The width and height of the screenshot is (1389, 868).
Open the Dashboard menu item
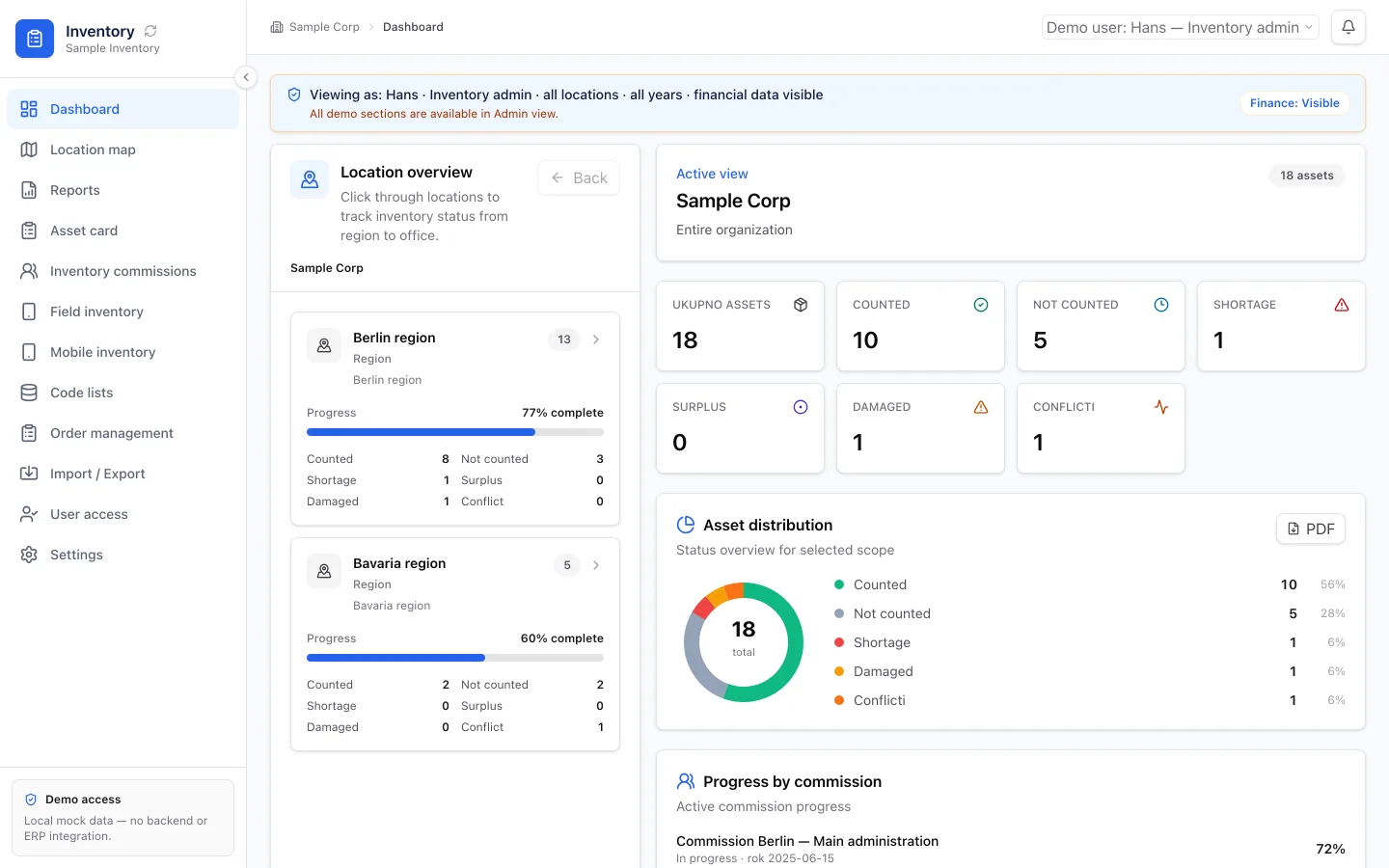(x=123, y=109)
